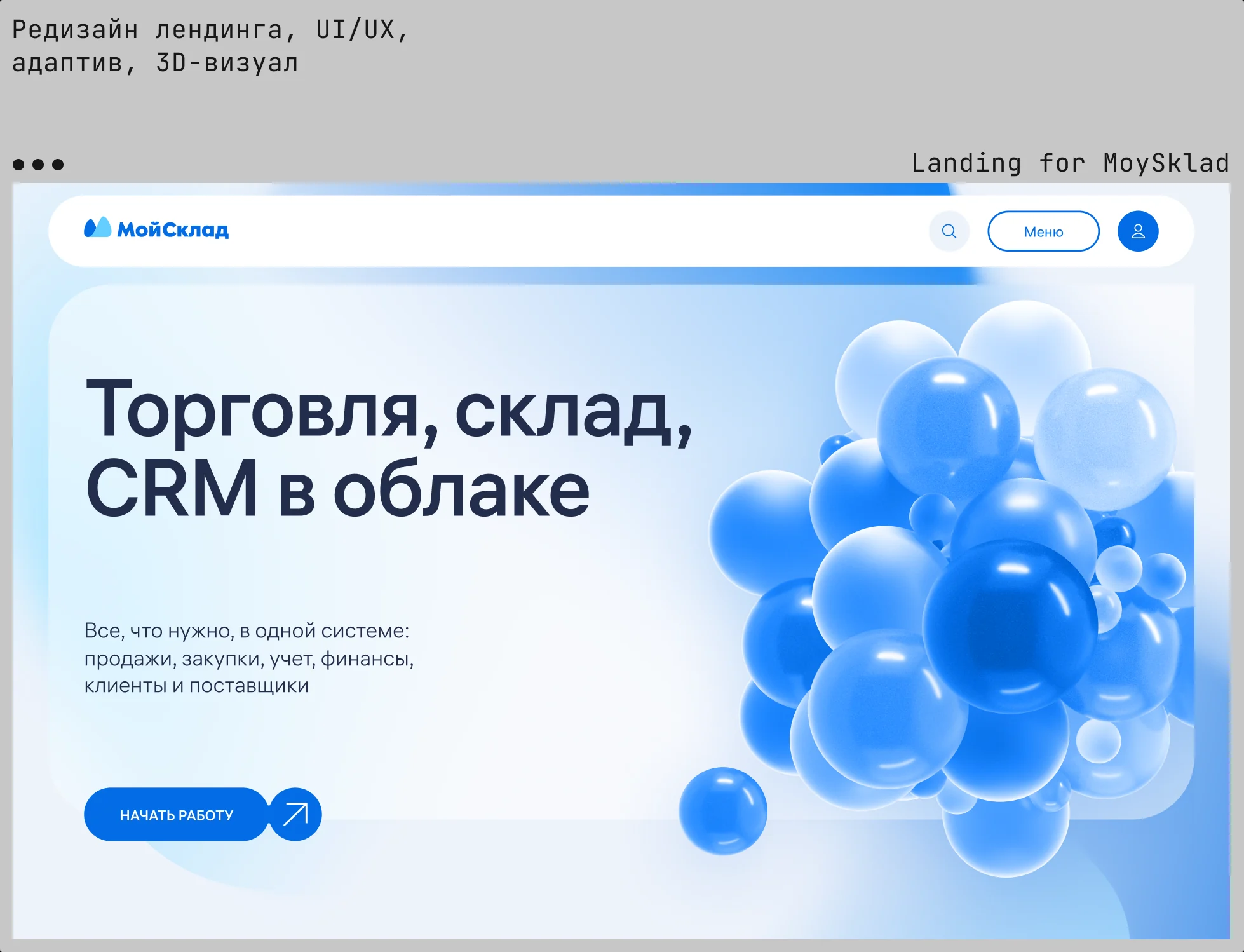Open the Меню button
Image resolution: width=1244 pixels, height=952 pixels.
(x=1043, y=231)
